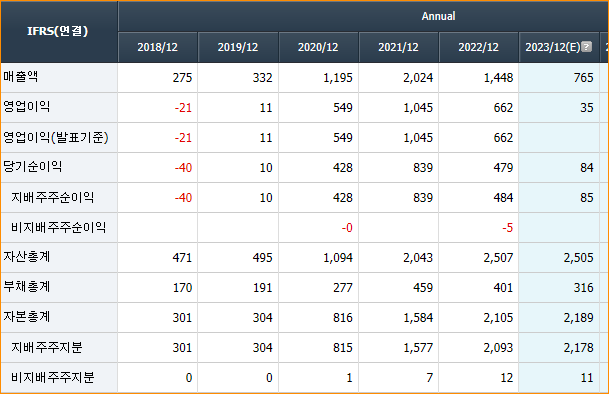Viewport: 609px width, 394px height.
Task: Click 자산총계 value 2,507
Action: click(498, 258)
